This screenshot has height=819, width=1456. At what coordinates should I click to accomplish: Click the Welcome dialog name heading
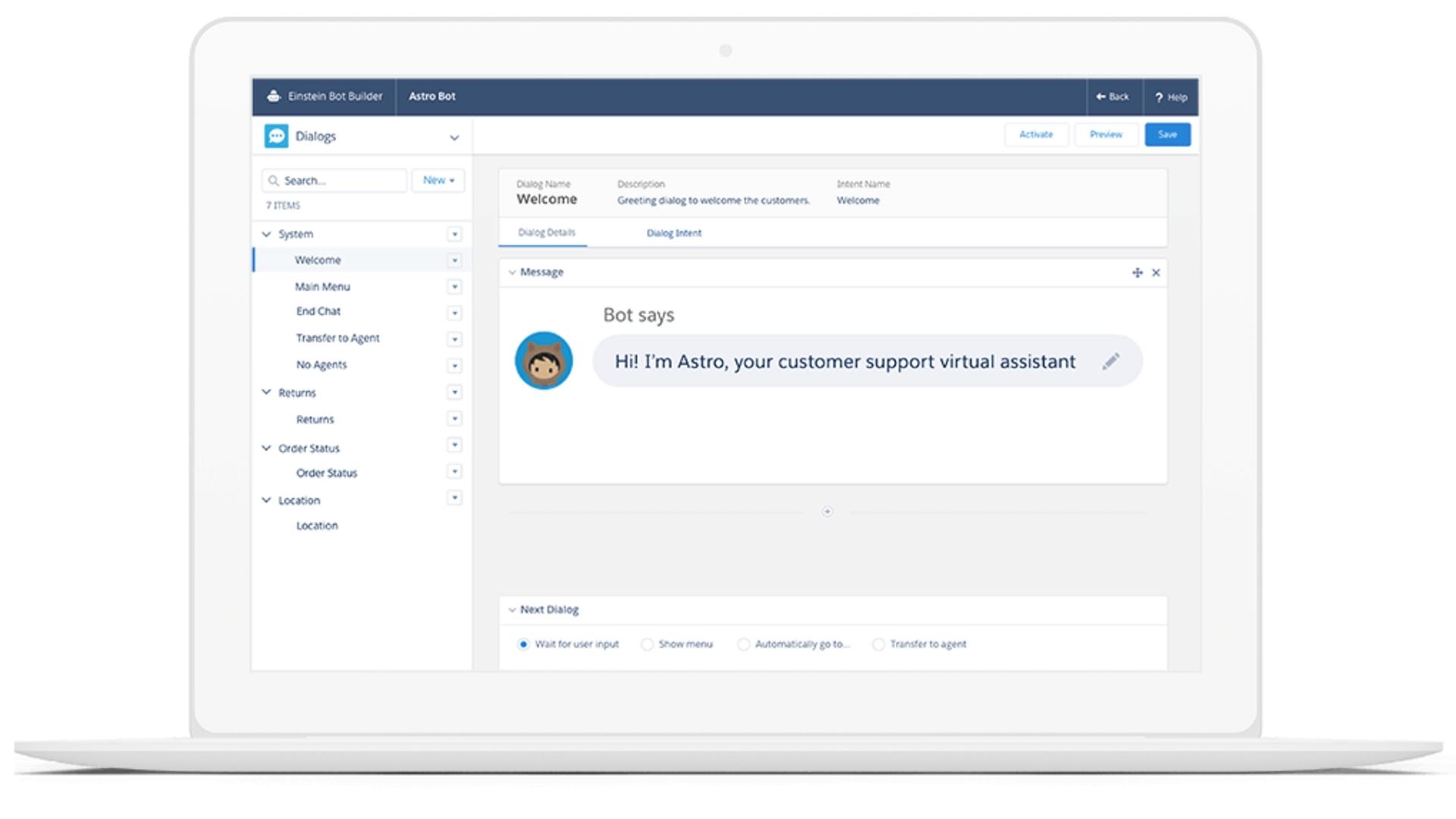pos(547,199)
